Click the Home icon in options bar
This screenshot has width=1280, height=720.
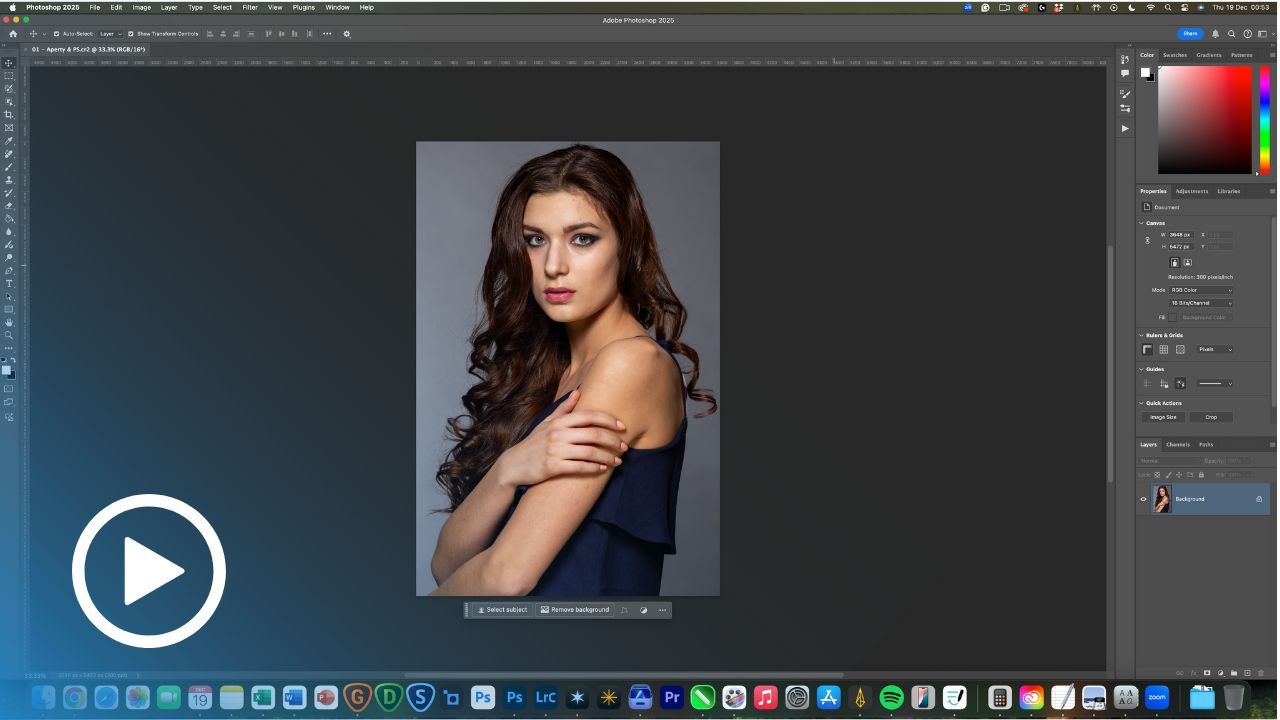13,34
